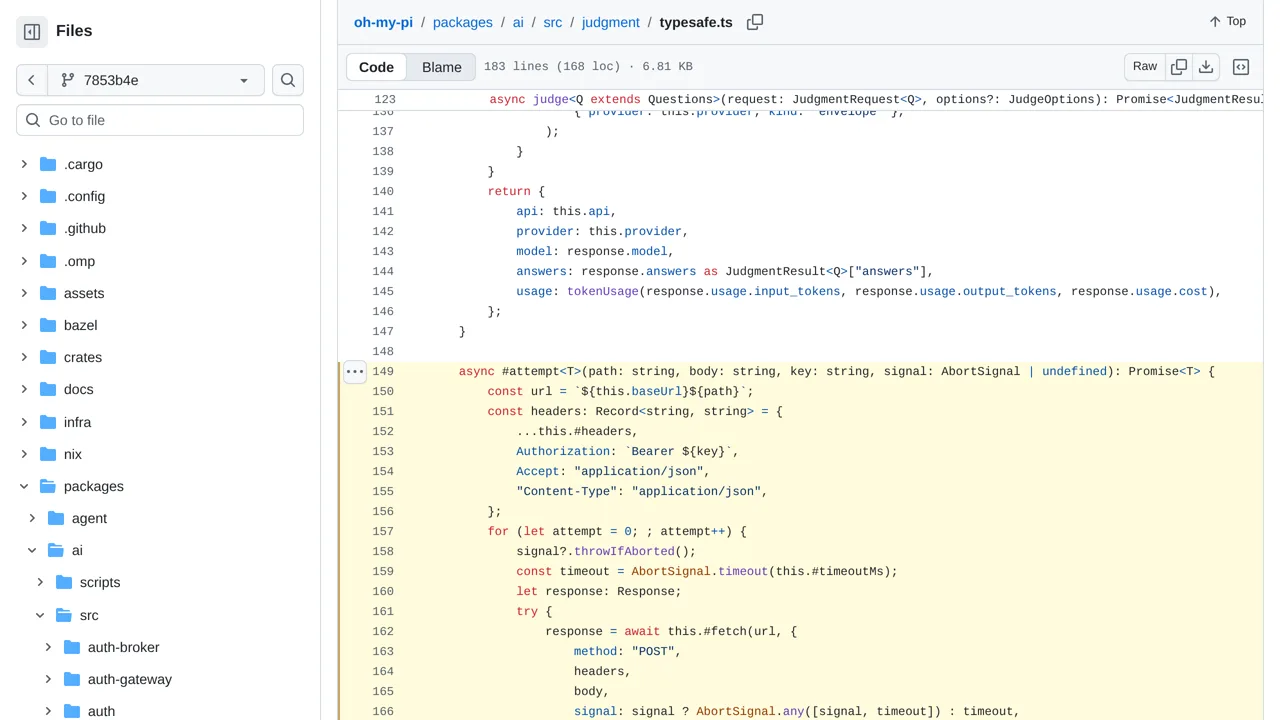
Task: Open Raw file view
Action: click(1145, 67)
